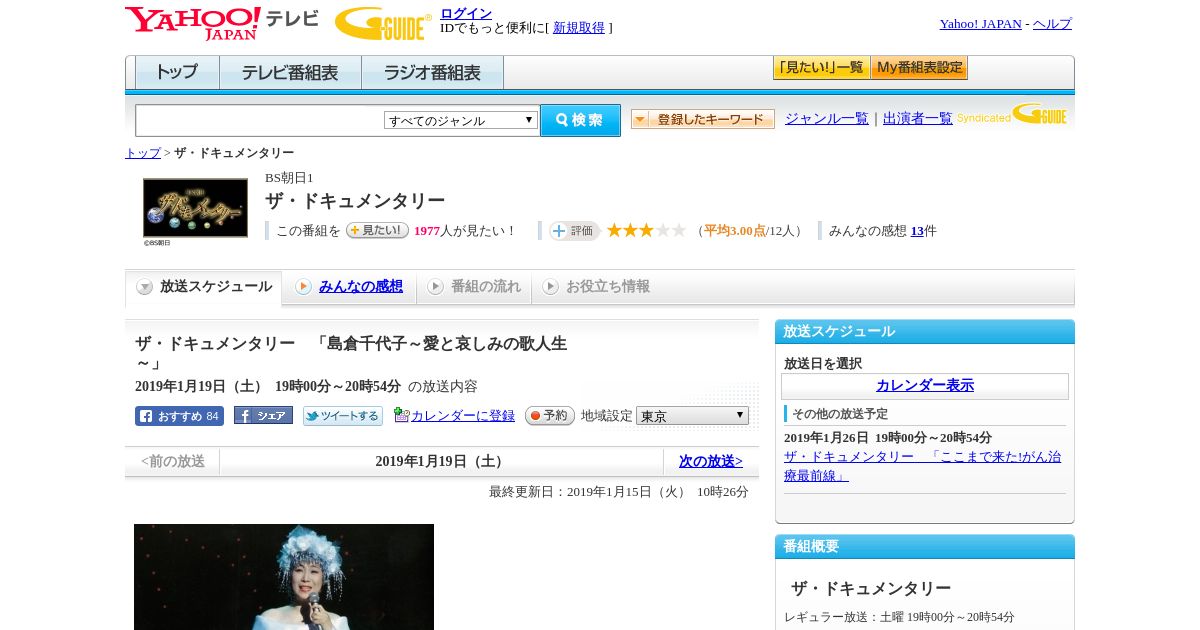The image size is (1200, 630).
Task: Click the search keyword input field
Action: (x=260, y=120)
